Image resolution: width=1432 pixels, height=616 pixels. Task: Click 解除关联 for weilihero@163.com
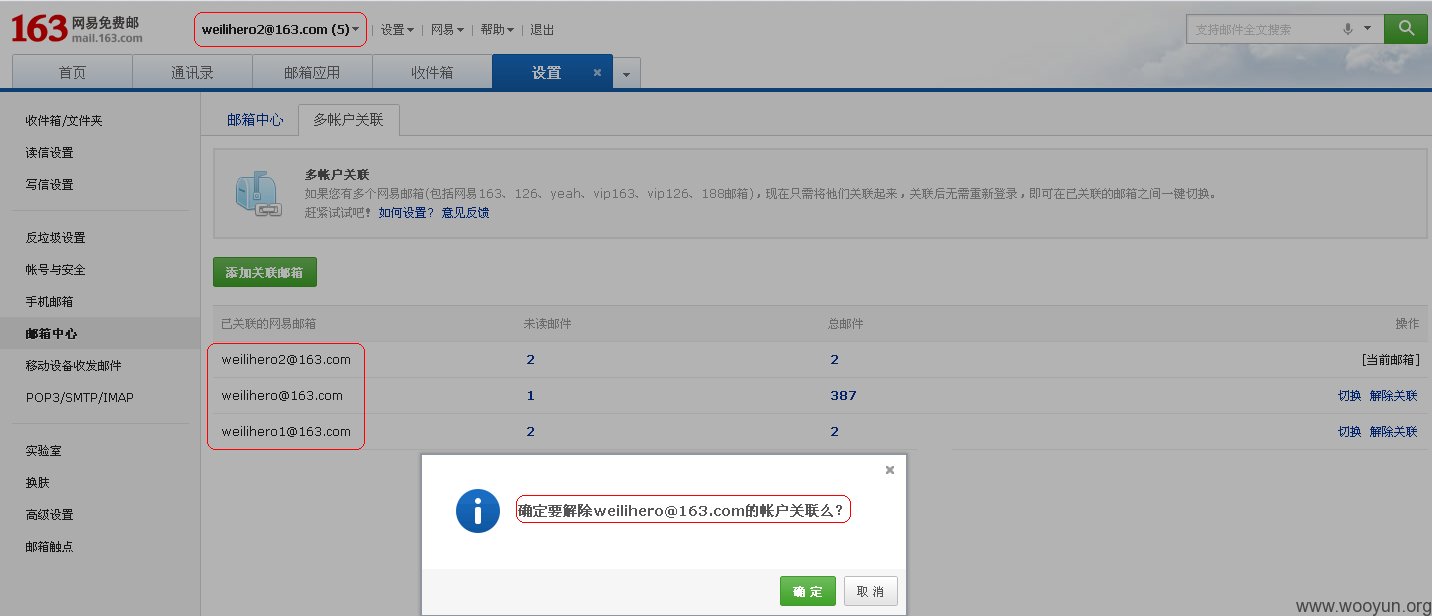click(x=1394, y=396)
